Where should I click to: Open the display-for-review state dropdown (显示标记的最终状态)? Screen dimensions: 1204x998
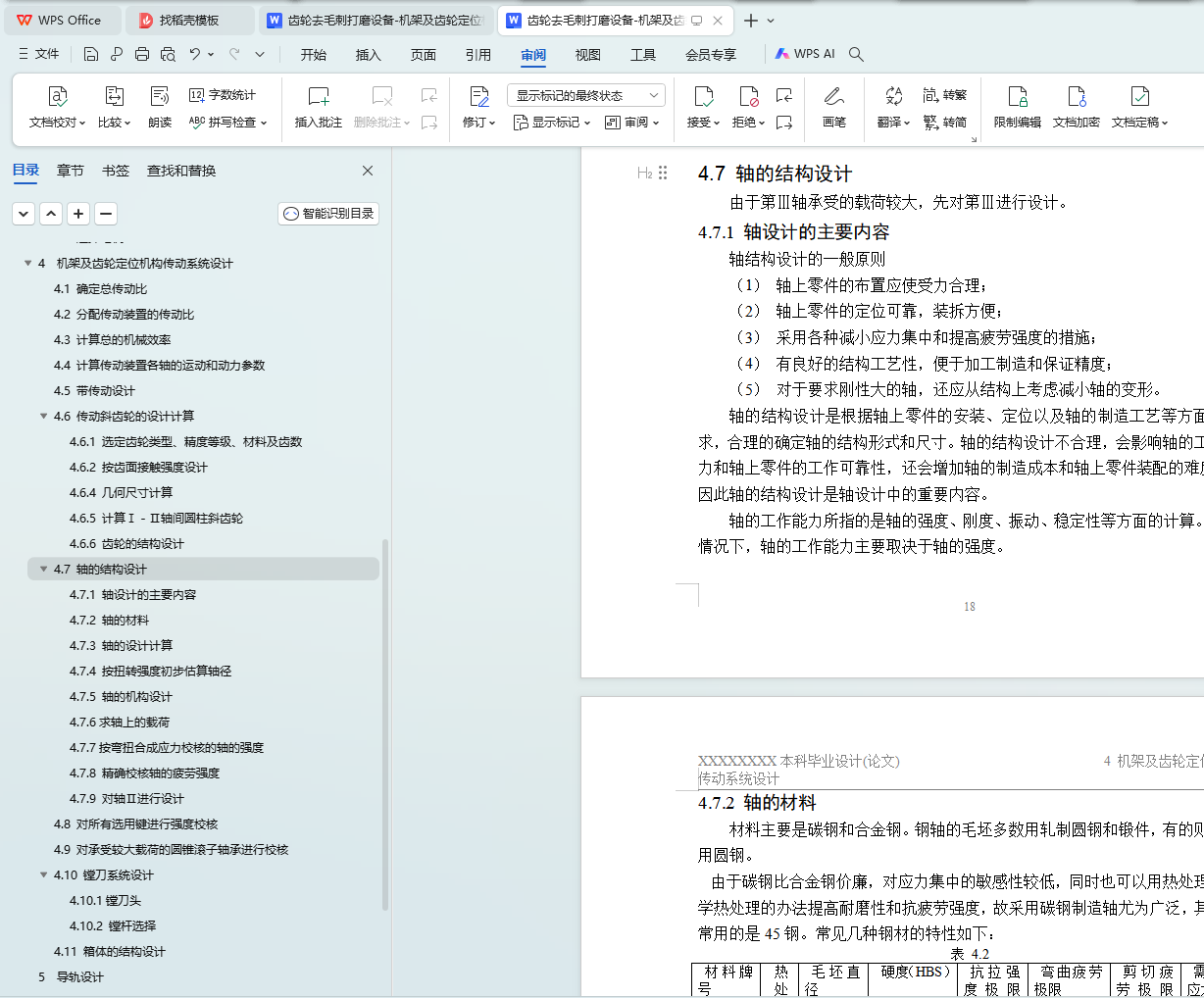[586, 95]
